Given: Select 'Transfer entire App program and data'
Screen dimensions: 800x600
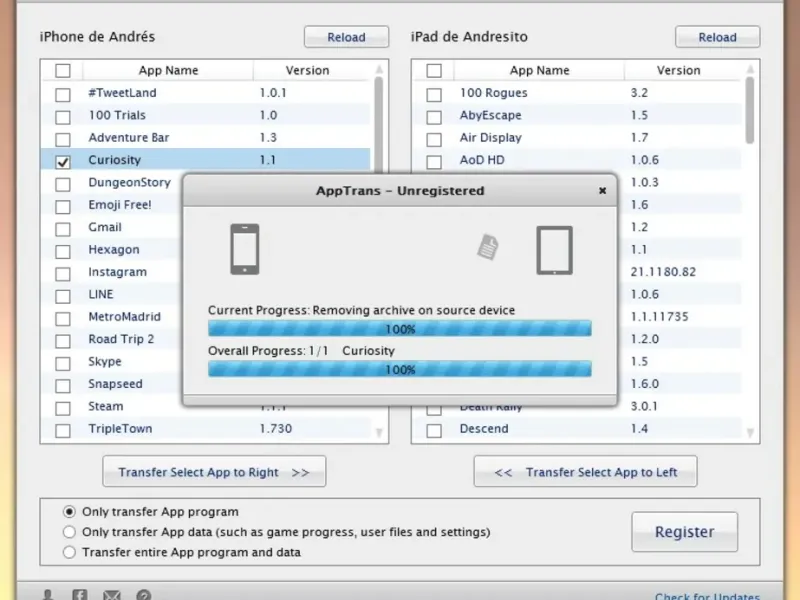Looking at the screenshot, I should click(69, 552).
